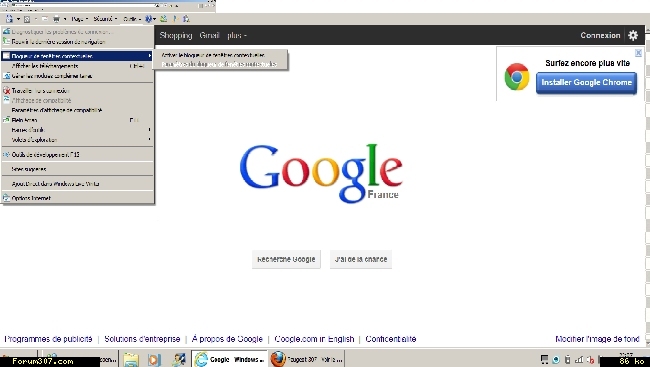The width and height of the screenshot is (650, 367).
Task: Open Google settings gear icon
Action: click(x=633, y=35)
